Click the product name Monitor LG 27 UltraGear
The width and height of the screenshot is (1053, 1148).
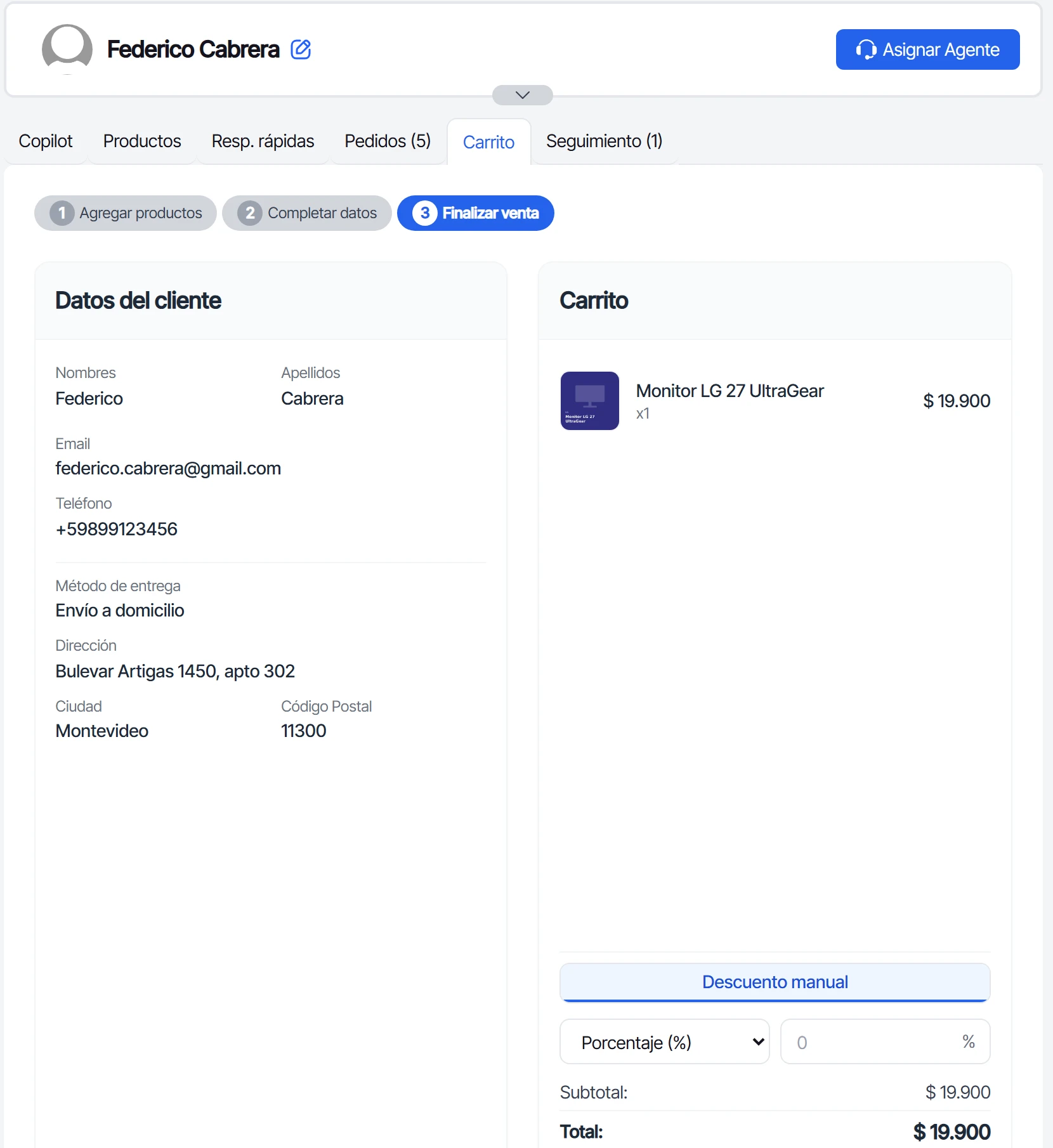pos(730,391)
